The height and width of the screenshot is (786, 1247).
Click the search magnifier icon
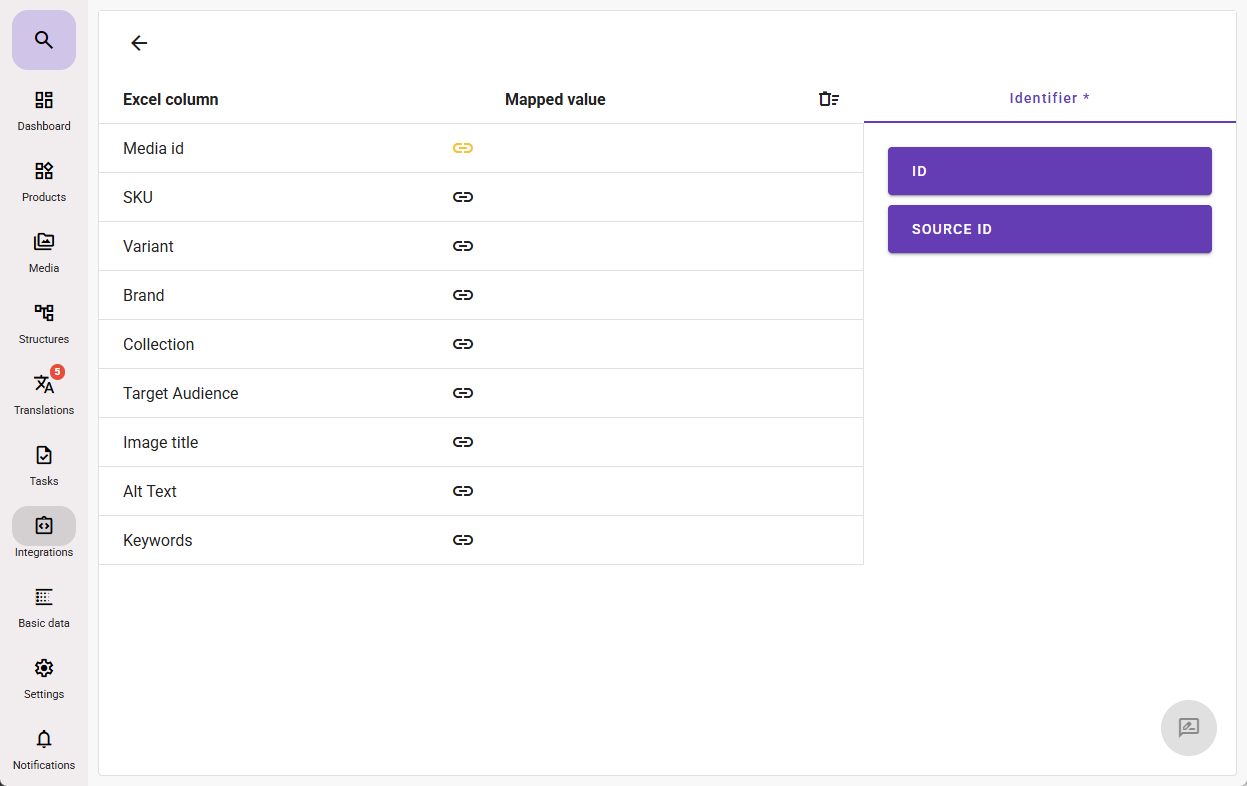[x=43, y=40]
